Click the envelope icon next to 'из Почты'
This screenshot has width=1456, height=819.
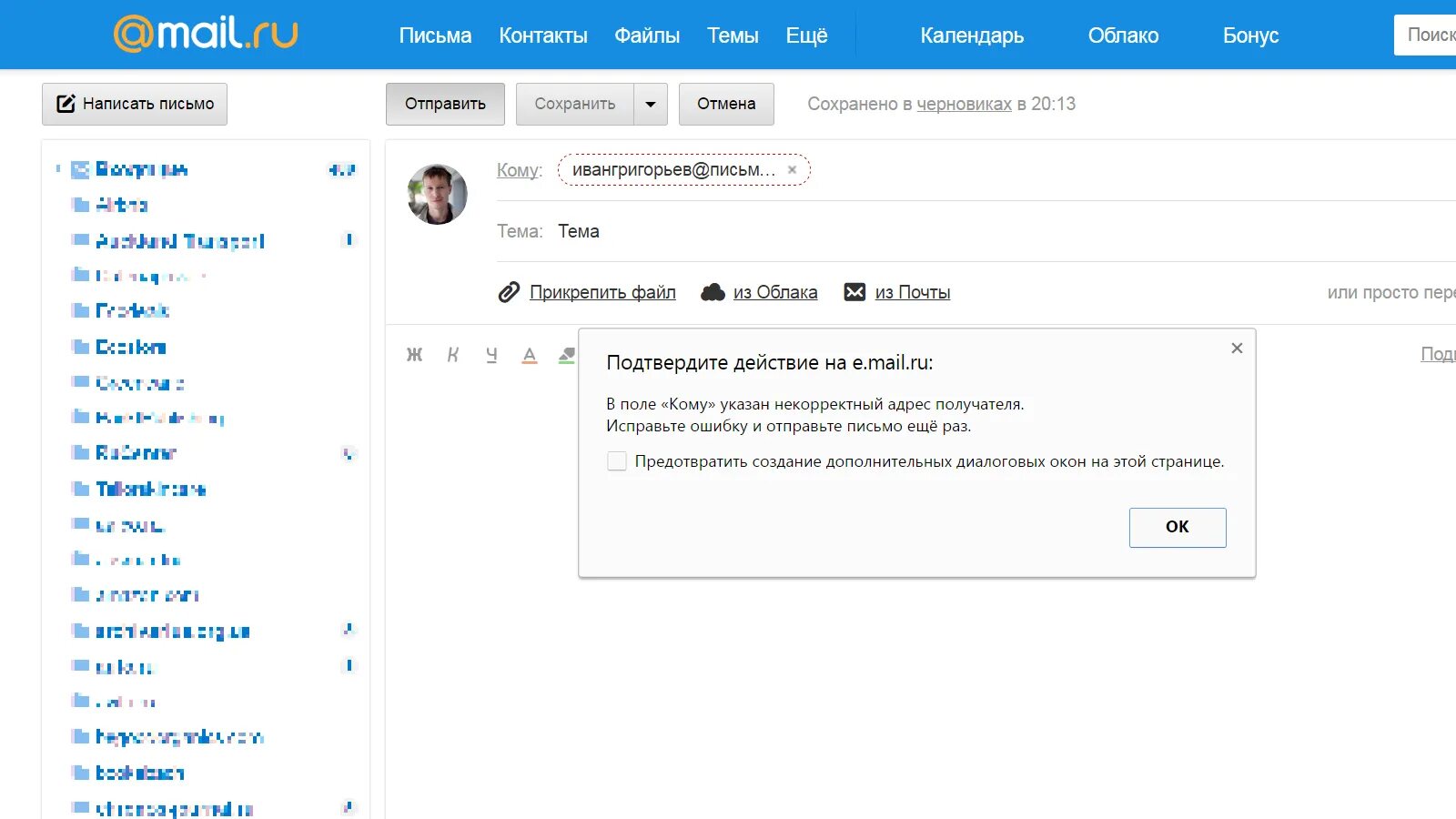854,292
